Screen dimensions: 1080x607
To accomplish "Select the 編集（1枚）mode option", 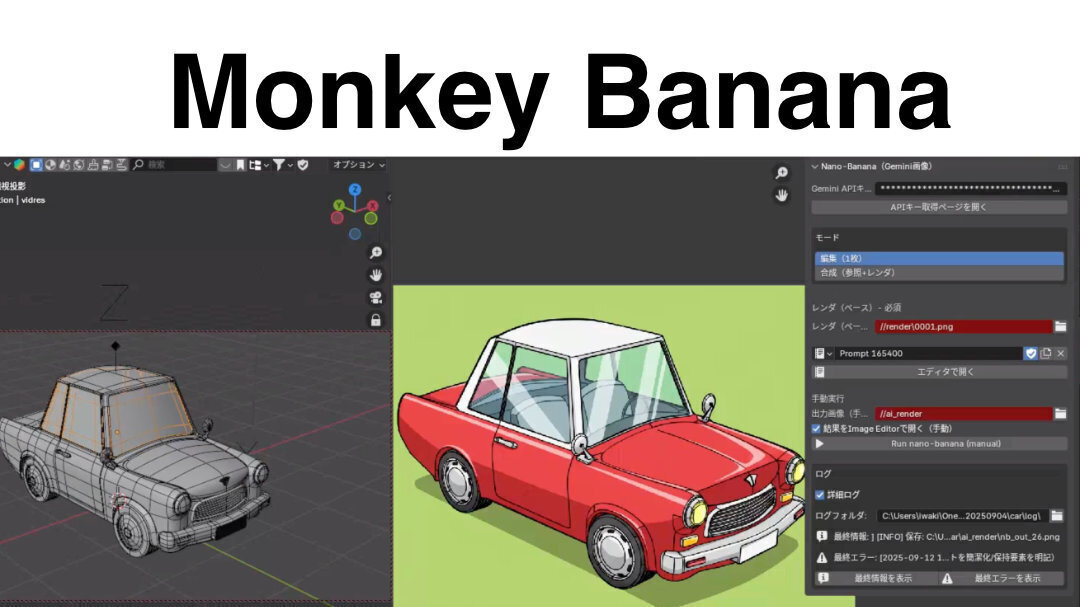I will 938,258.
